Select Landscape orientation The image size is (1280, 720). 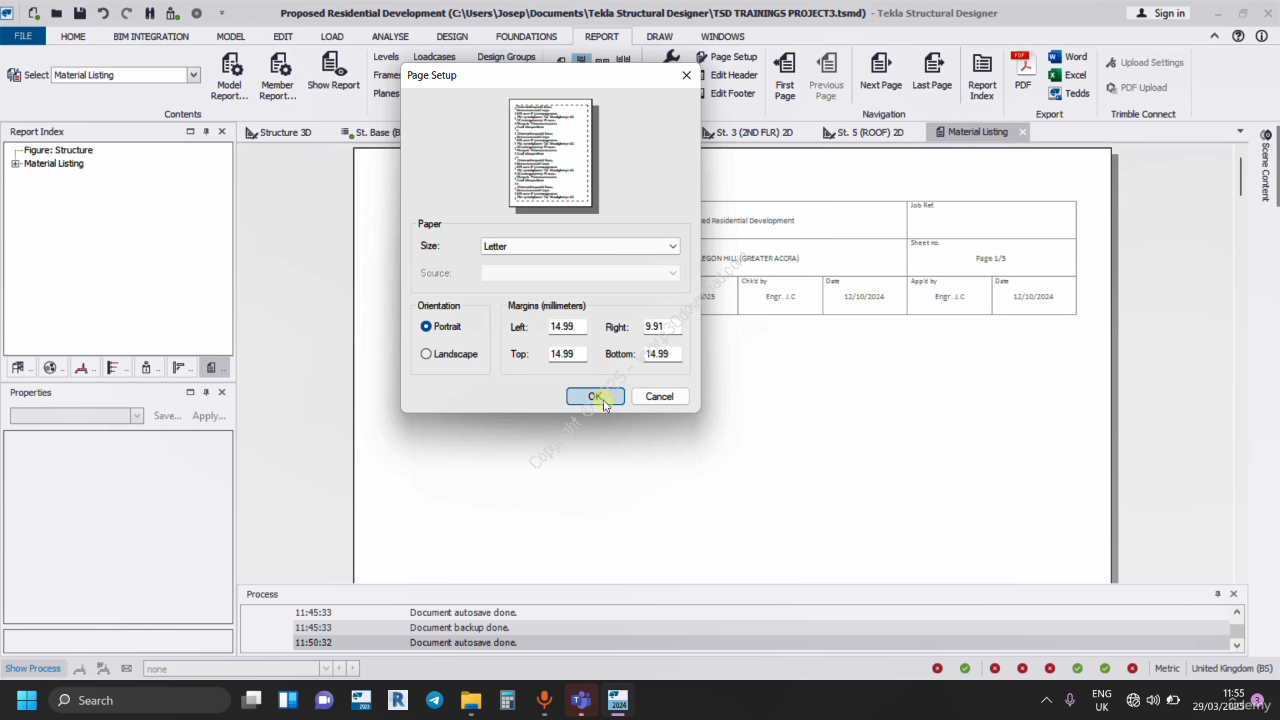(427, 354)
